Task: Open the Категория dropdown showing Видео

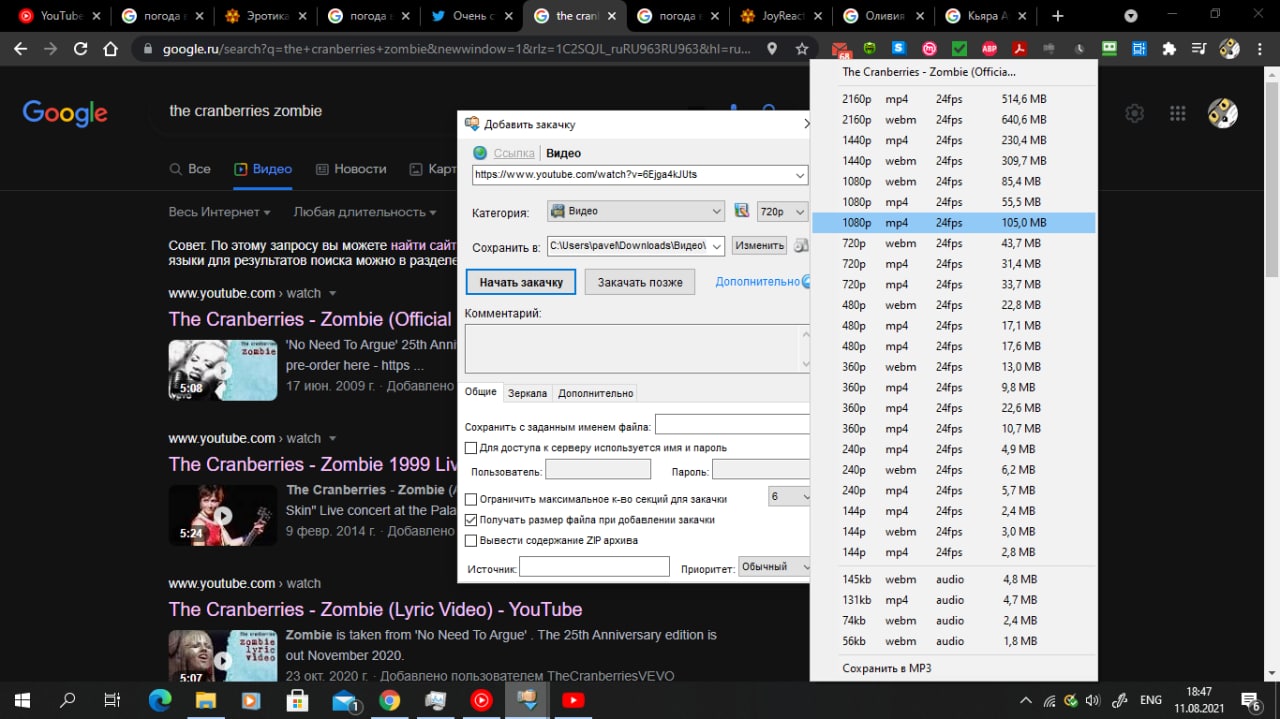Action: pos(635,211)
